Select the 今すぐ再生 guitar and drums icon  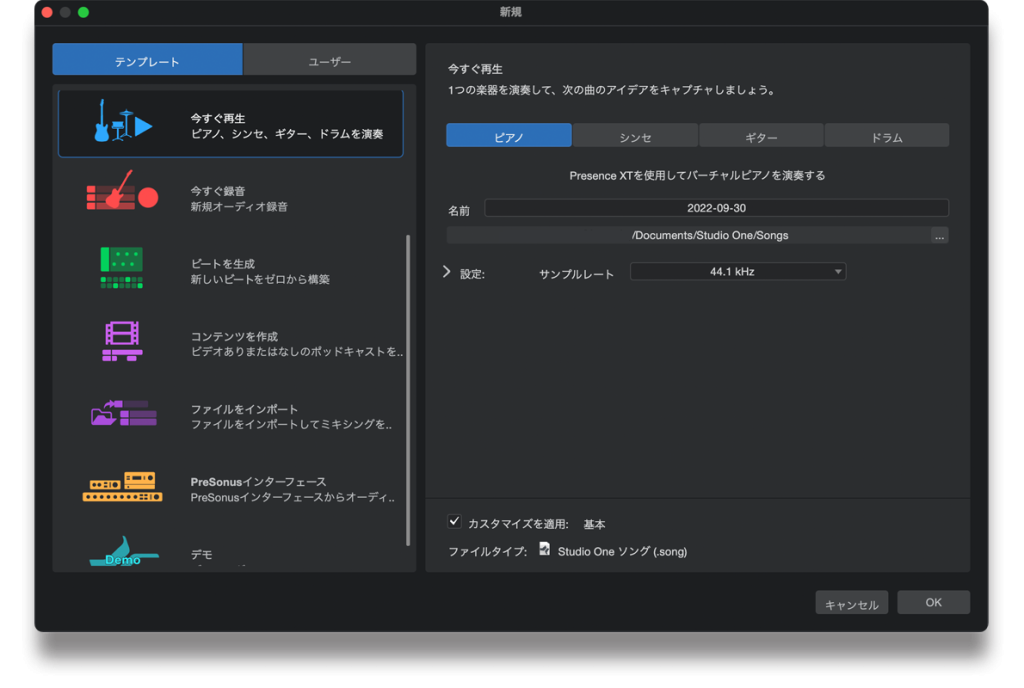[x=122, y=122]
